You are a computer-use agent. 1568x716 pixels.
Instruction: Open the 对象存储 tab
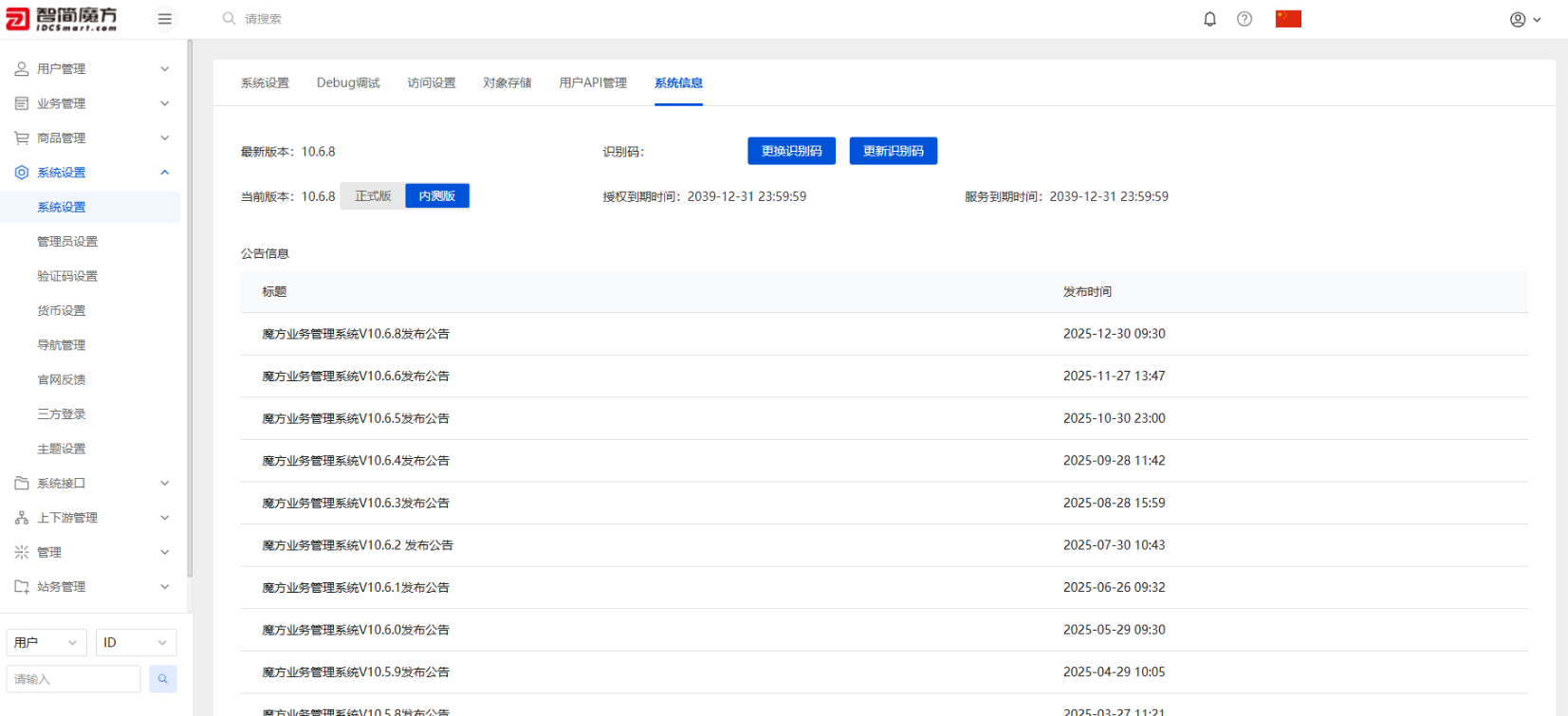507,83
